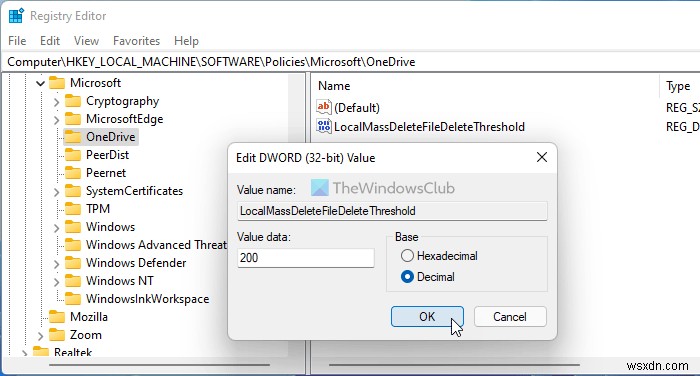Open the Favorites menu
Screen dimensions: 700x376
click(x=136, y=41)
